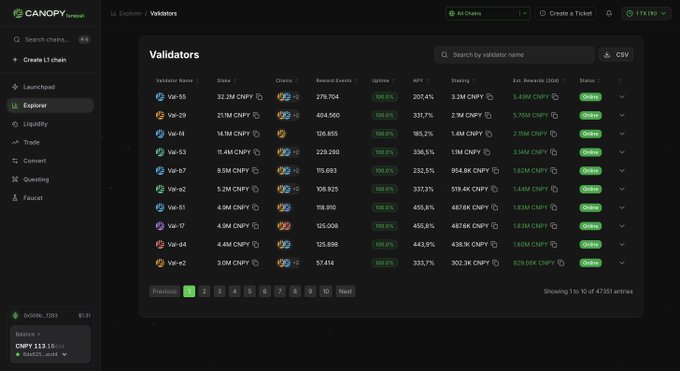Click the Canopy Terminal logo
680x371 pixels.
49,13
